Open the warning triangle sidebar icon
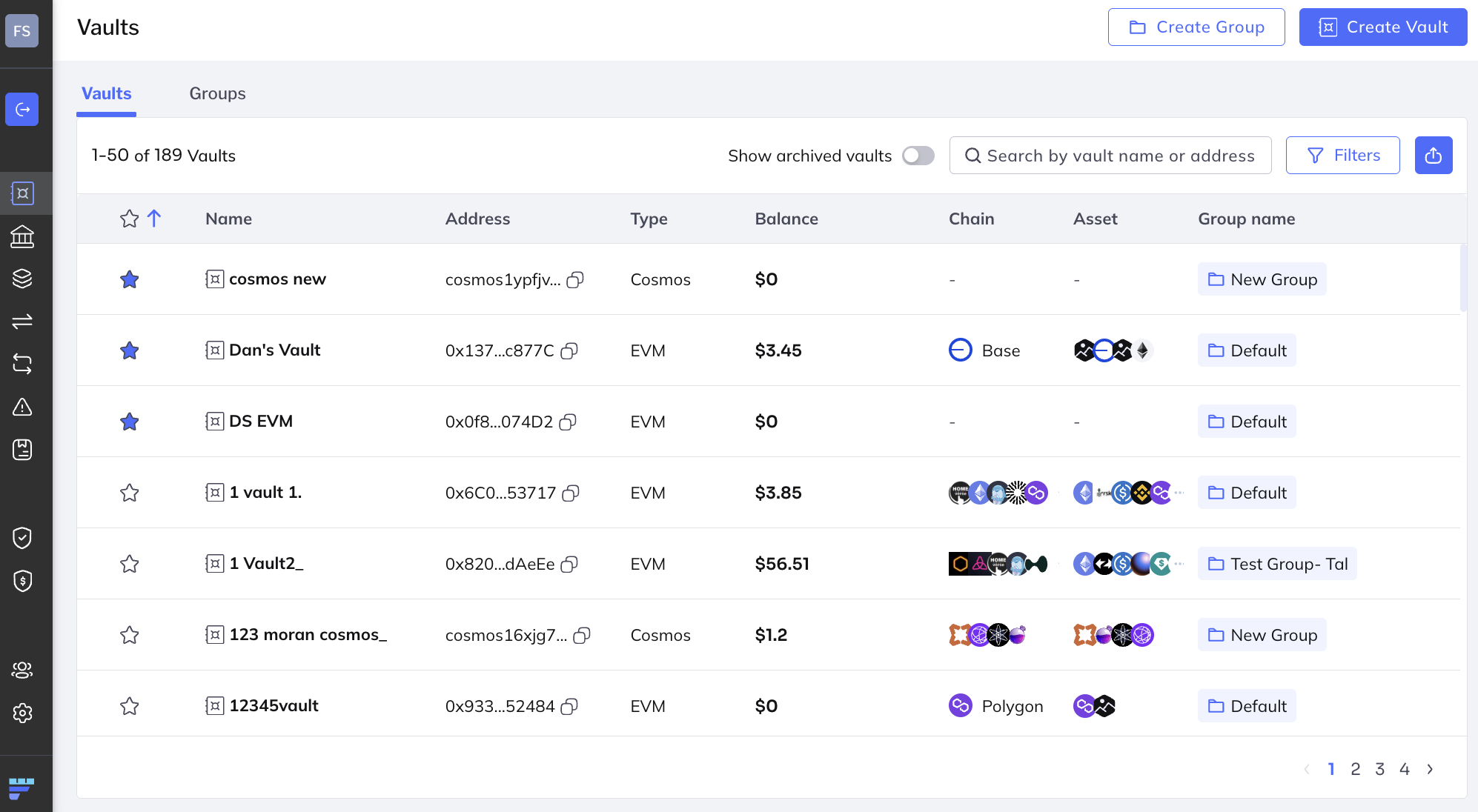Screen dimensions: 1478x812 point(22,407)
